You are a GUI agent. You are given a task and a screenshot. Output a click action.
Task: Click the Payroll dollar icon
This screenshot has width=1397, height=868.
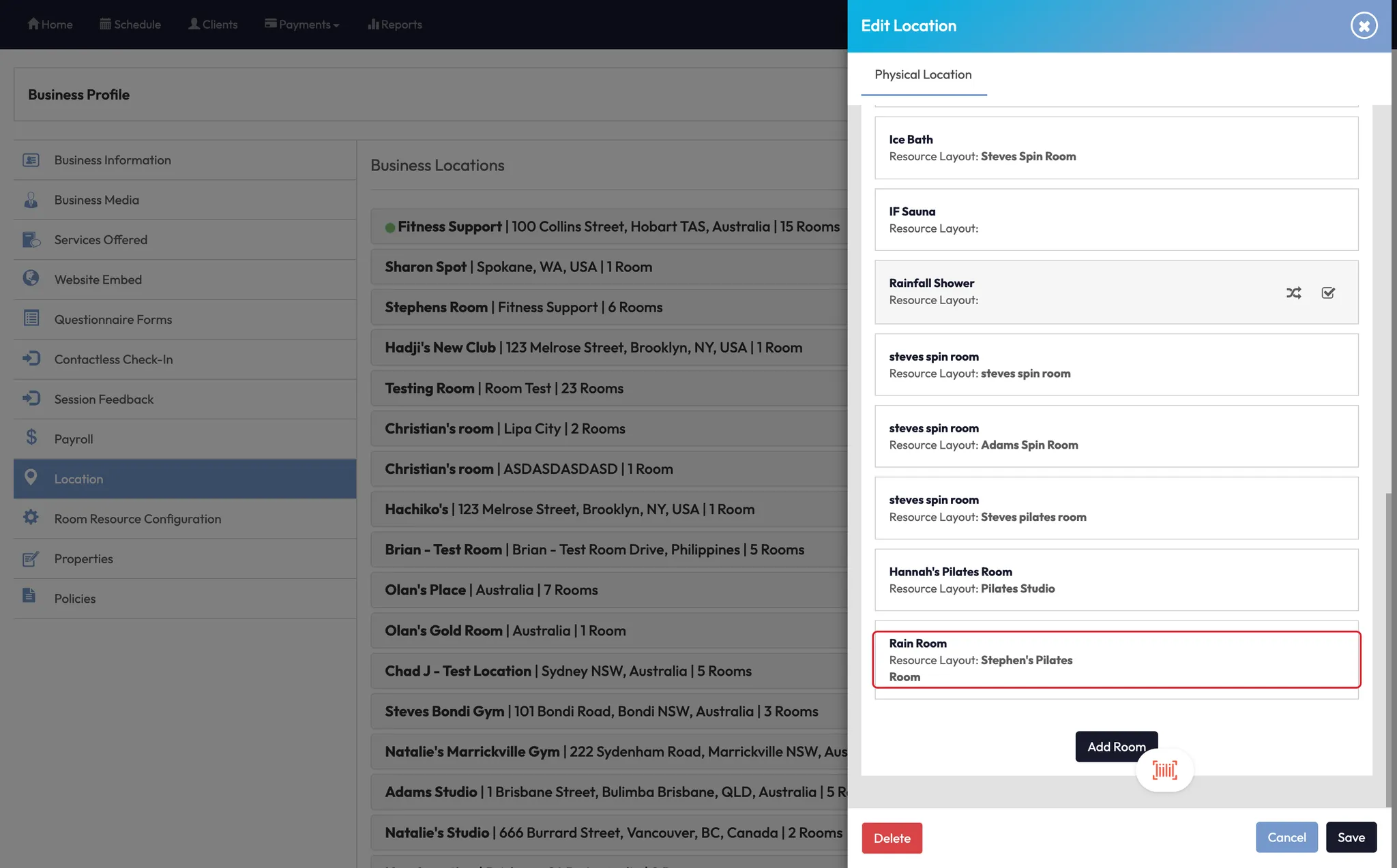31,438
